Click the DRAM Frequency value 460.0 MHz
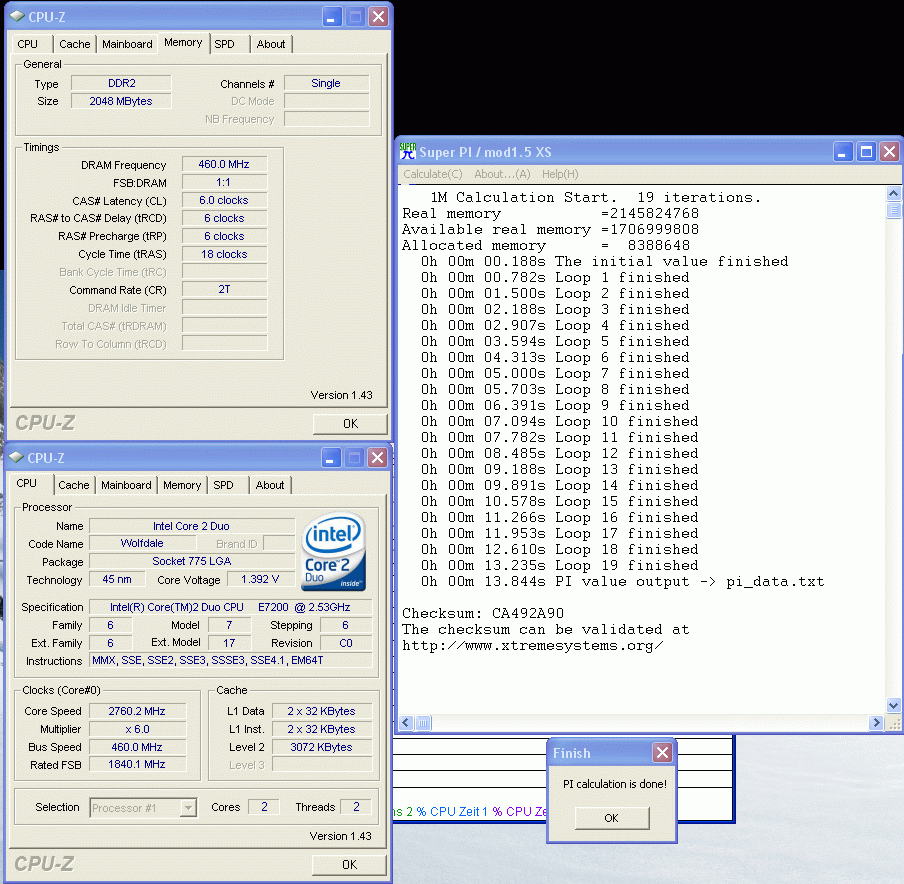This screenshot has height=884, width=904. [x=224, y=164]
